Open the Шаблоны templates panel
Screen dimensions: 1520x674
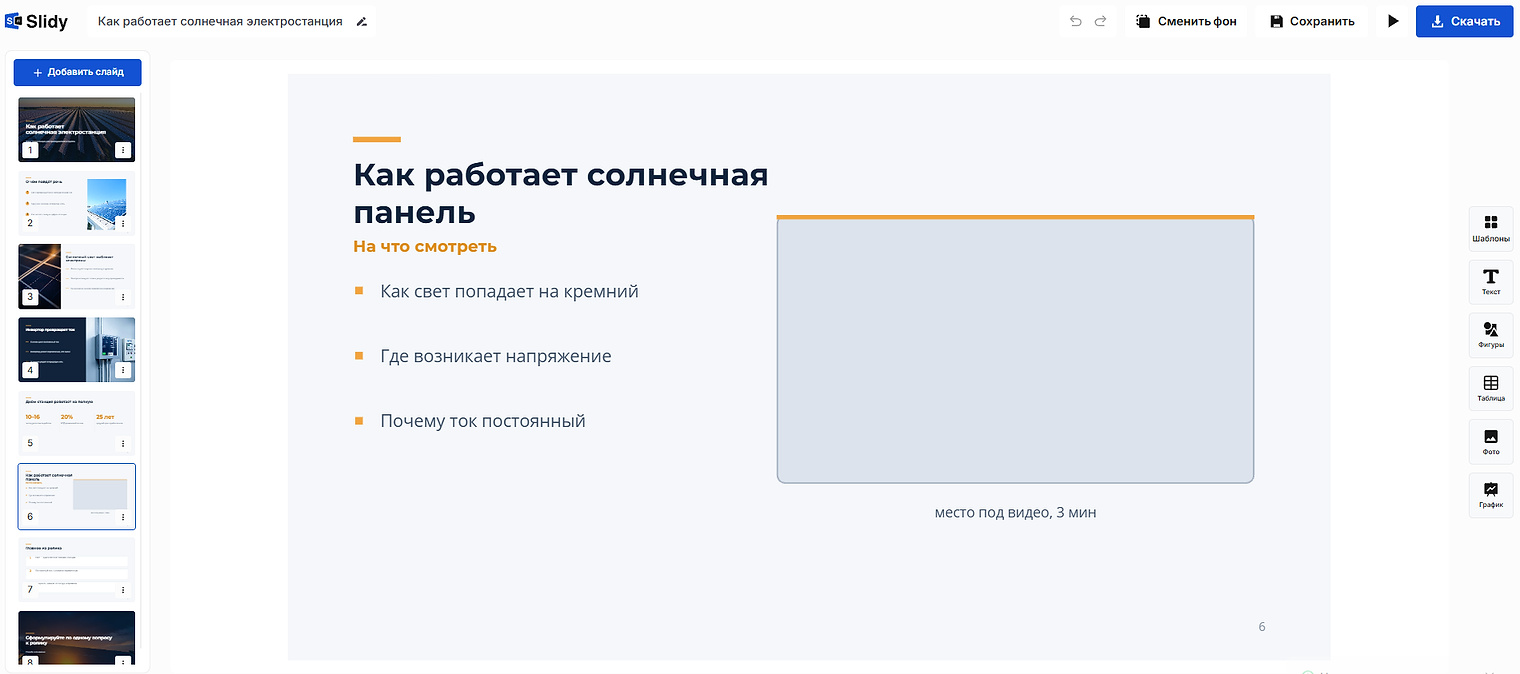click(x=1491, y=230)
